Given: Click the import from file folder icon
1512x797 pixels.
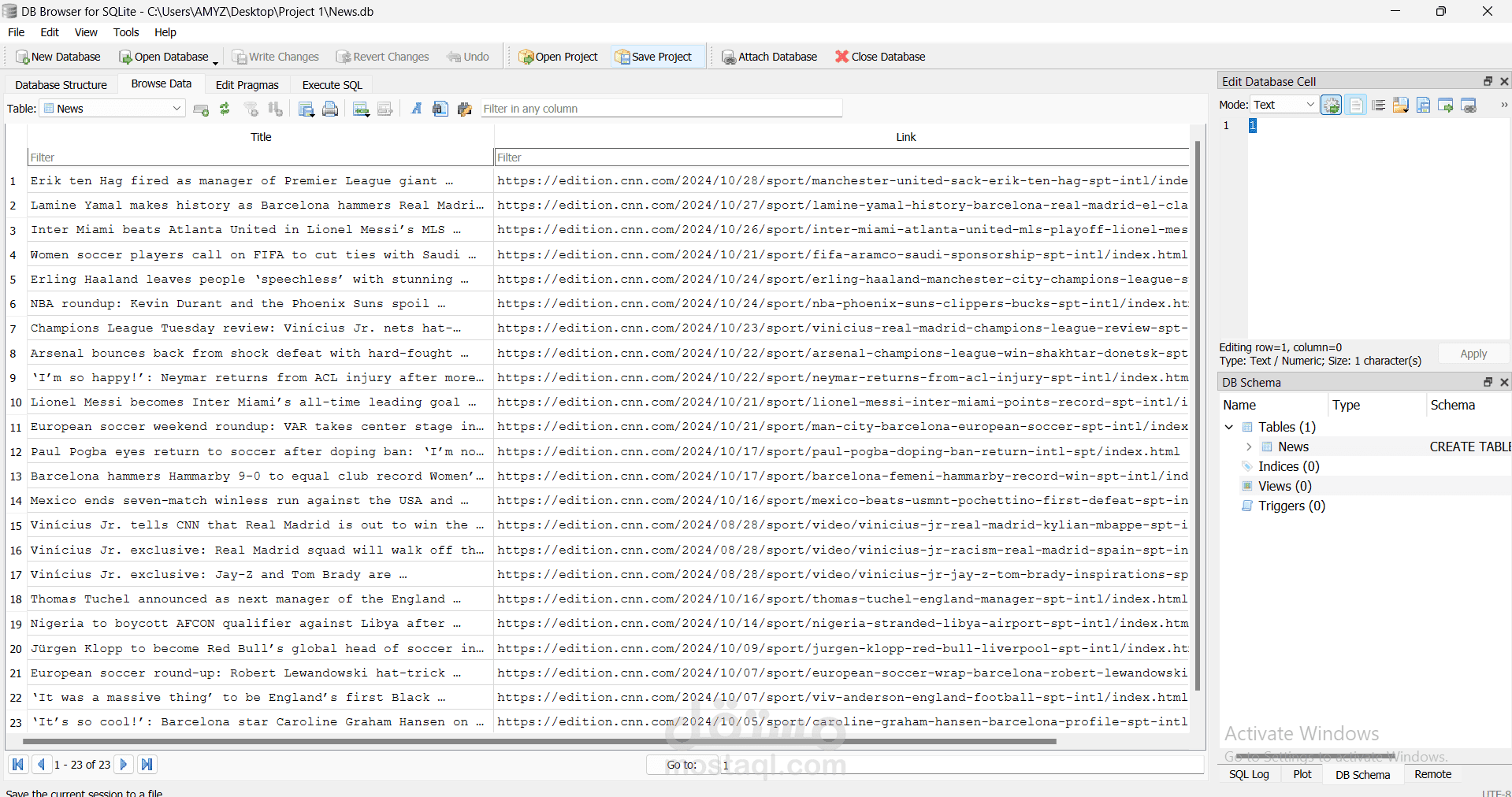Looking at the screenshot, I should click(1401, 105).
